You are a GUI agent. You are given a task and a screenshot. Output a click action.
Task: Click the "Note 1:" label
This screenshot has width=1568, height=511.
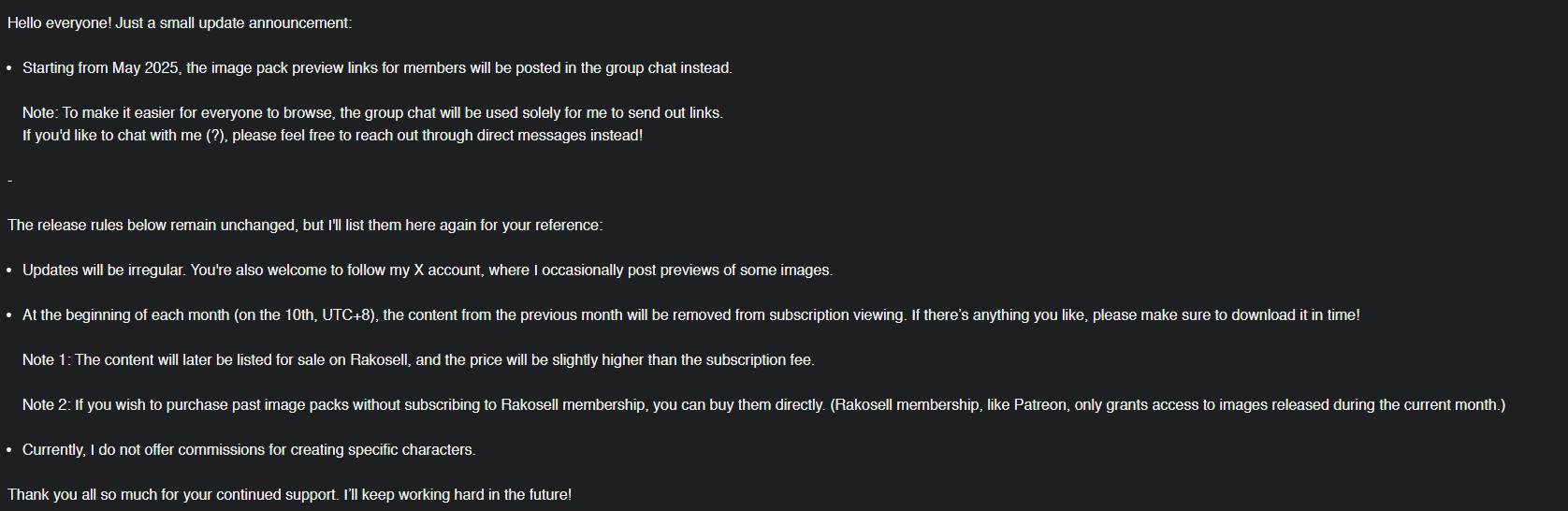pos(47,360)
